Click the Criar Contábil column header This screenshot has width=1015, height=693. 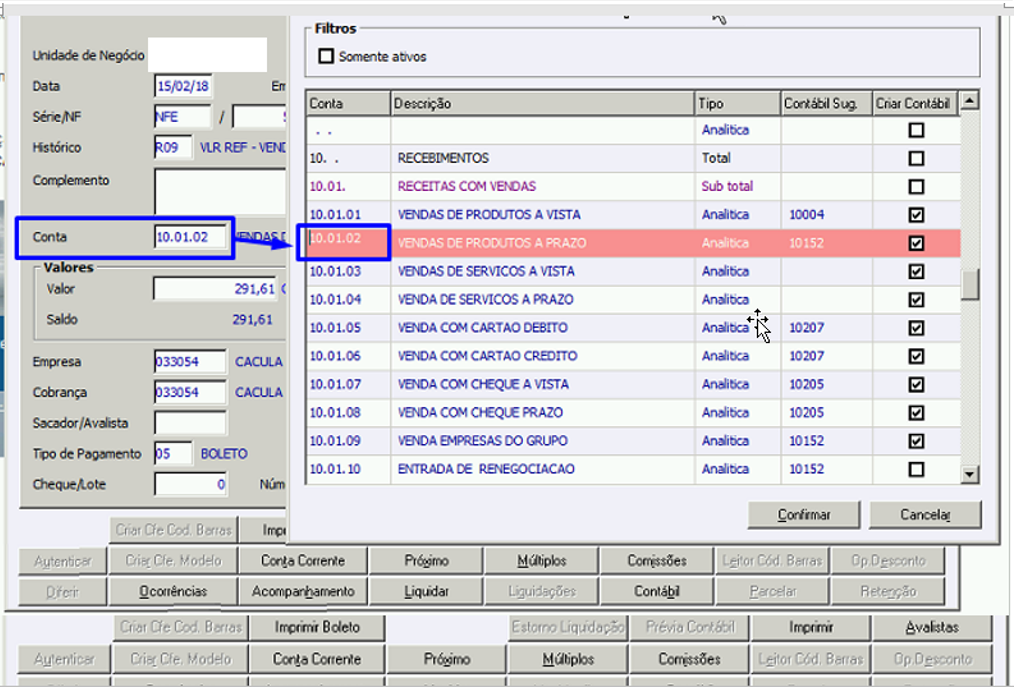915,104
